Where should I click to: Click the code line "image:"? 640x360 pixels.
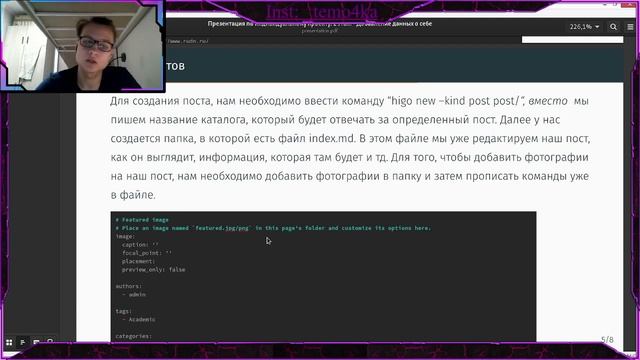pos(125,236)
